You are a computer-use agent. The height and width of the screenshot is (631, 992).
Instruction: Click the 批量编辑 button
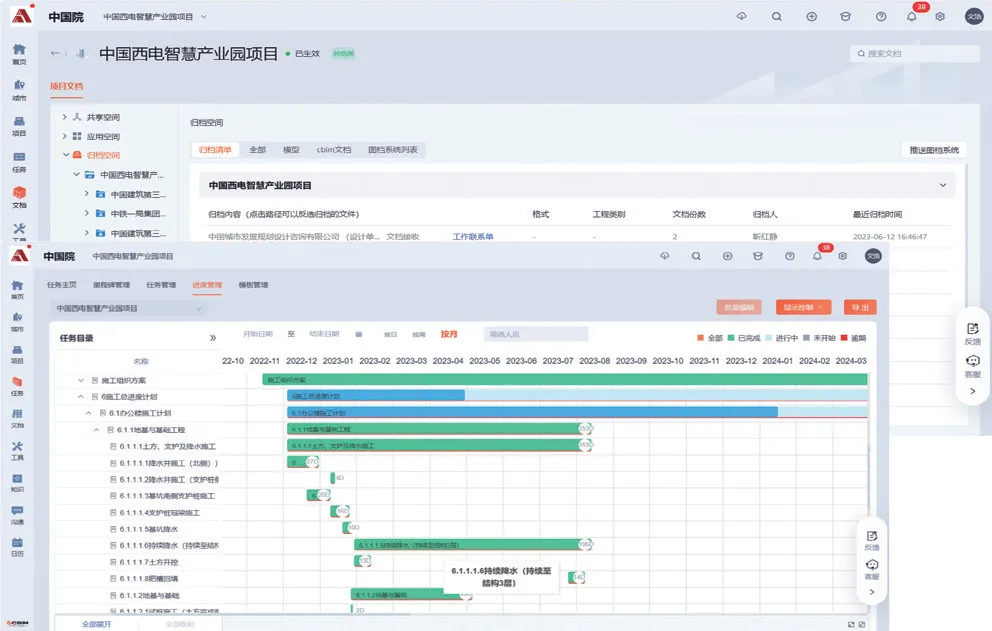click(x=739, y=308)
